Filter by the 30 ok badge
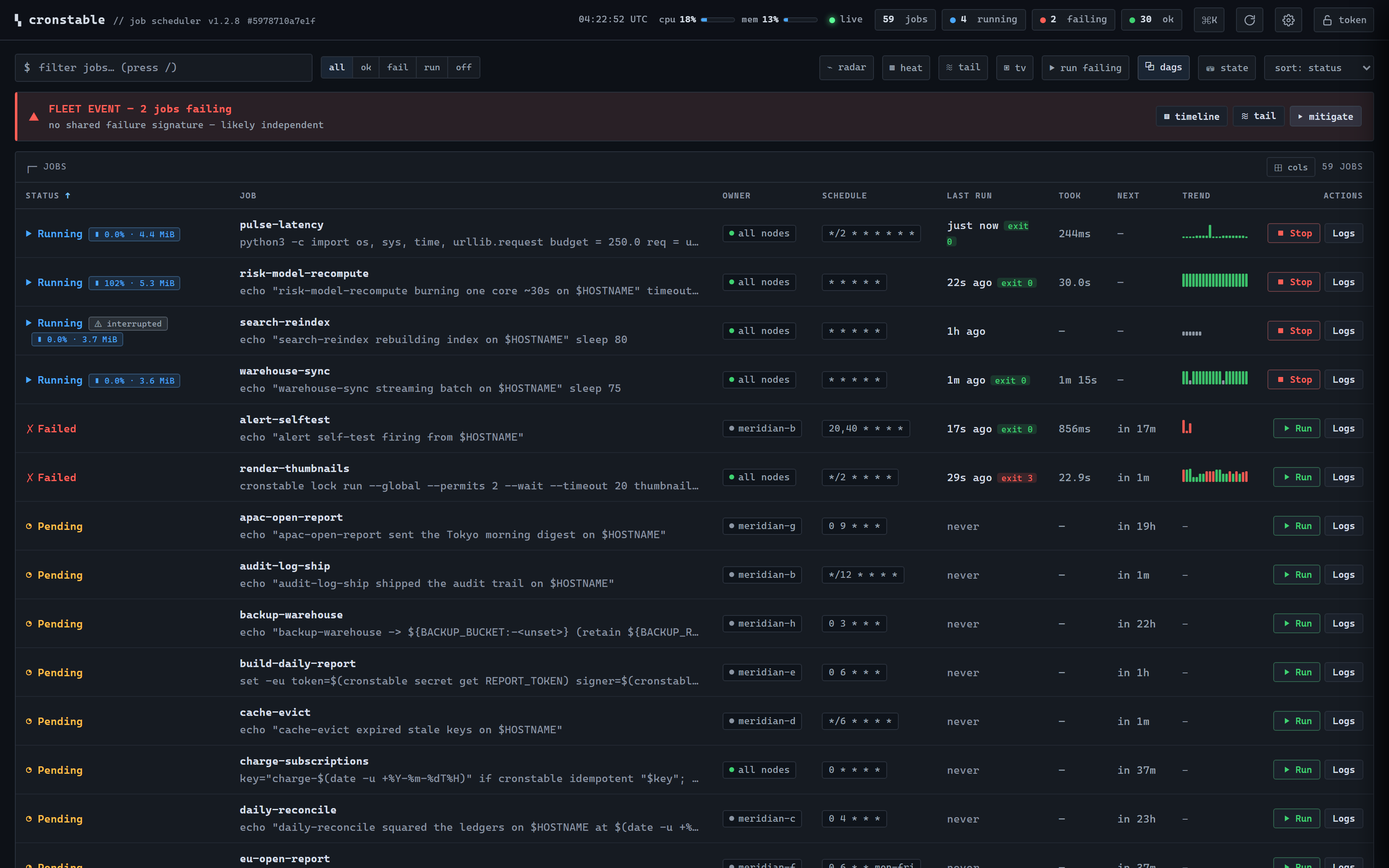1389x868 pixels. coord(1151,19)
